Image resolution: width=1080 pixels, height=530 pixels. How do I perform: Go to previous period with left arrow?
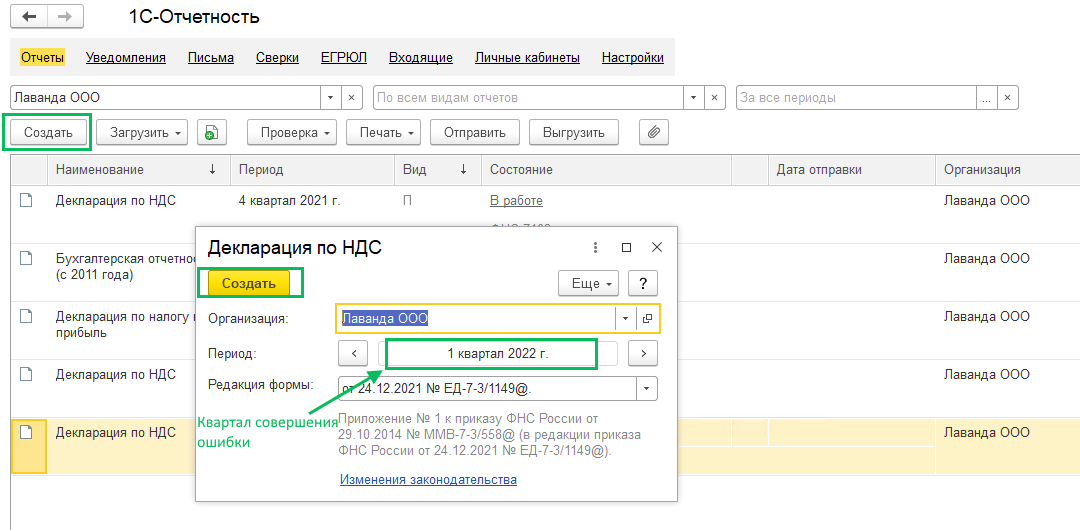354,354
